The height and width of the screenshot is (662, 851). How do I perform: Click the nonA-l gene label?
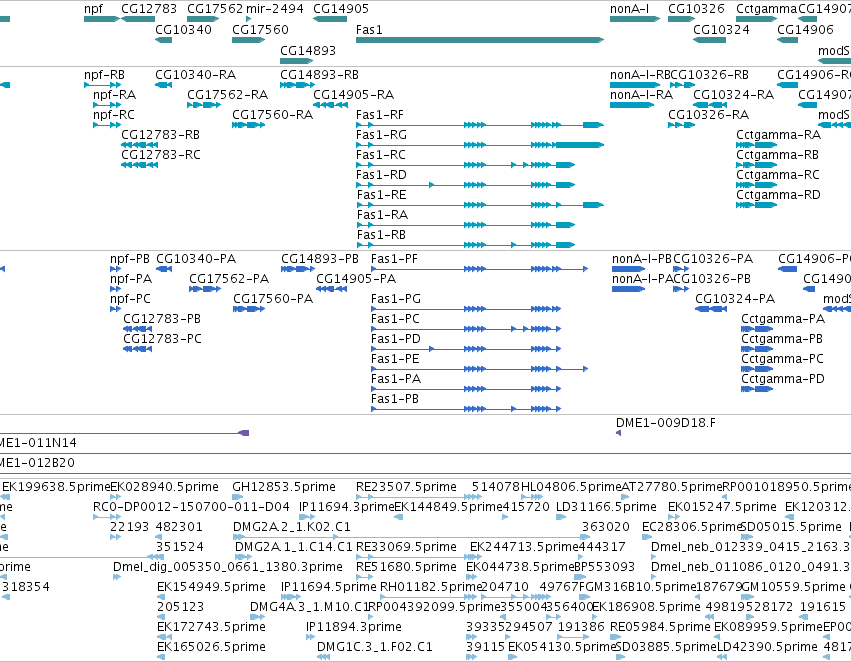pyautogui.click(x=630, y=9)
